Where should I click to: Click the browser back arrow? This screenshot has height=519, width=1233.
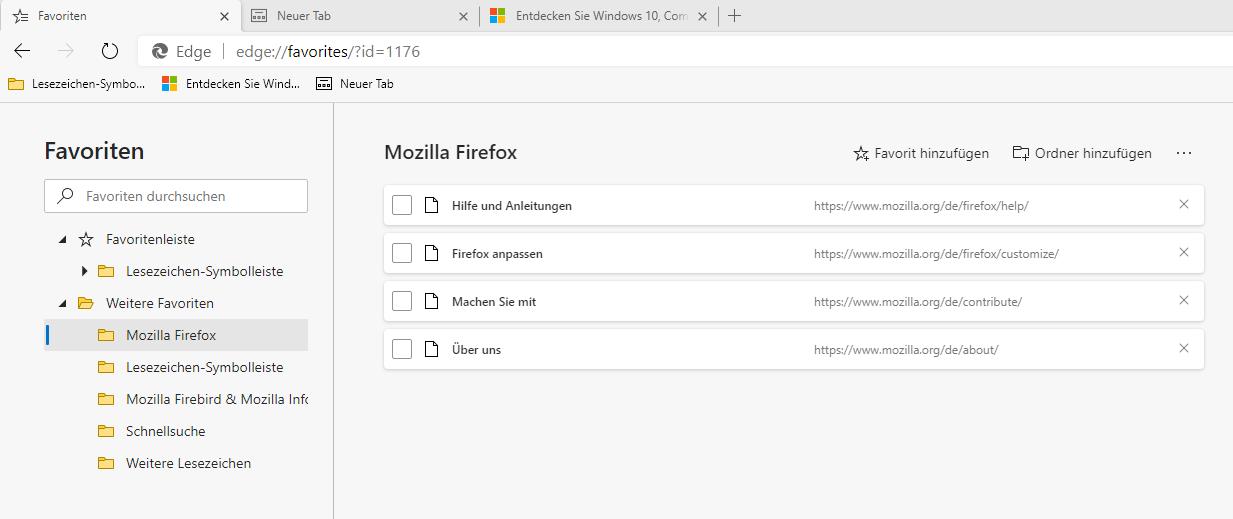(22, 51)
